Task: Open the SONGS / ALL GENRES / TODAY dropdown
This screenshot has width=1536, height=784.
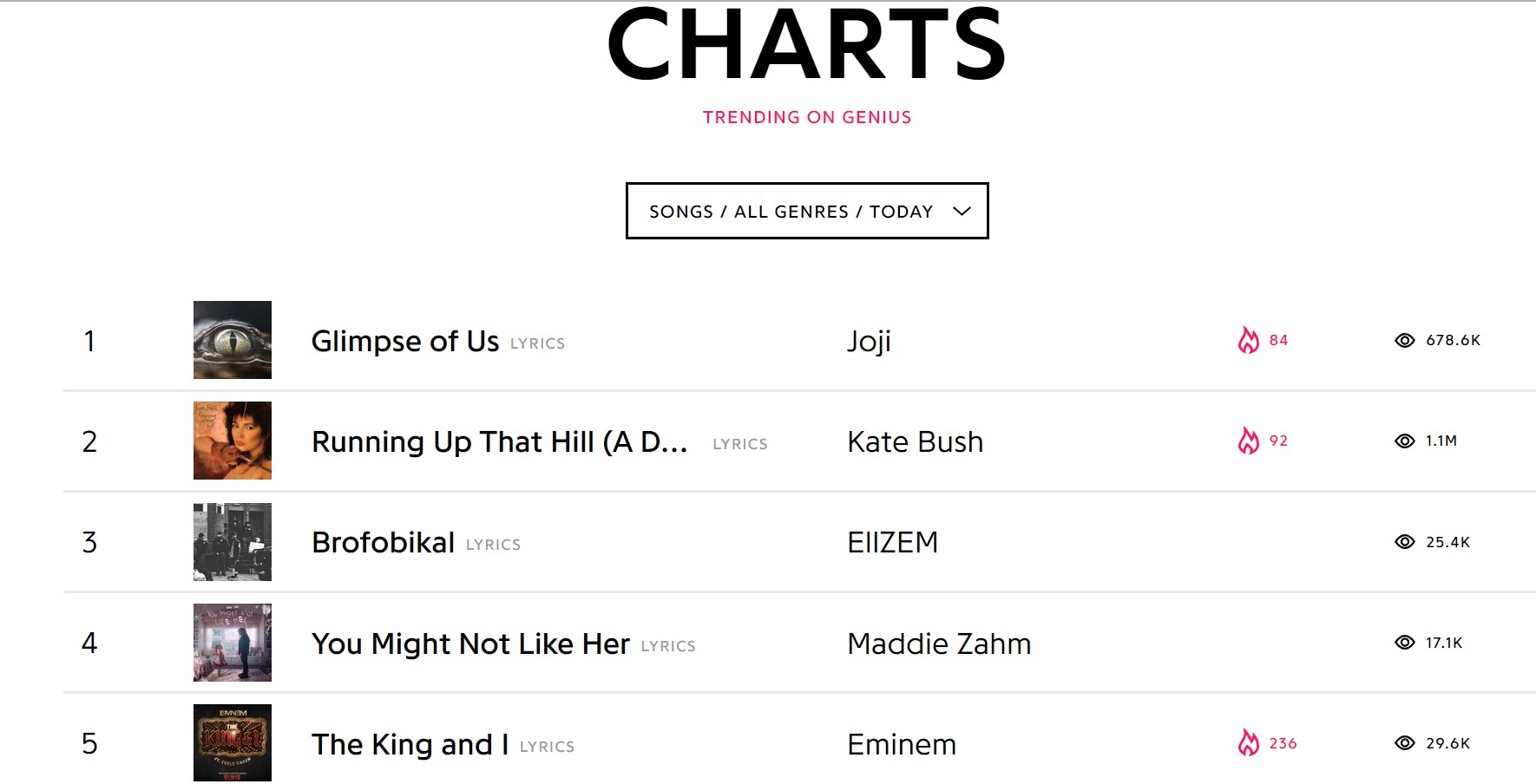Action: pyautogui.click(x=806, y=210)
